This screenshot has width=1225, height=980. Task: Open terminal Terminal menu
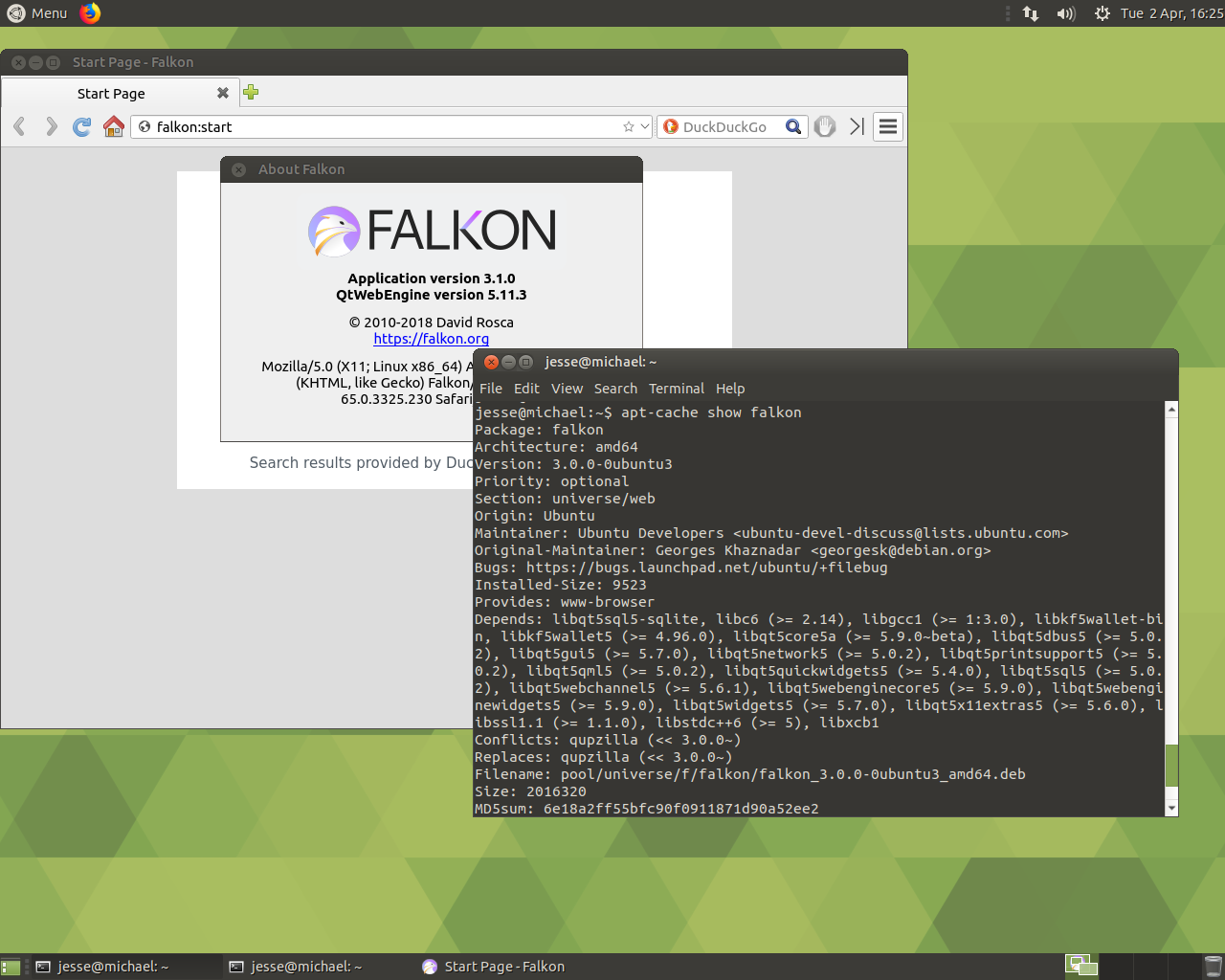(x=677, y=389)
